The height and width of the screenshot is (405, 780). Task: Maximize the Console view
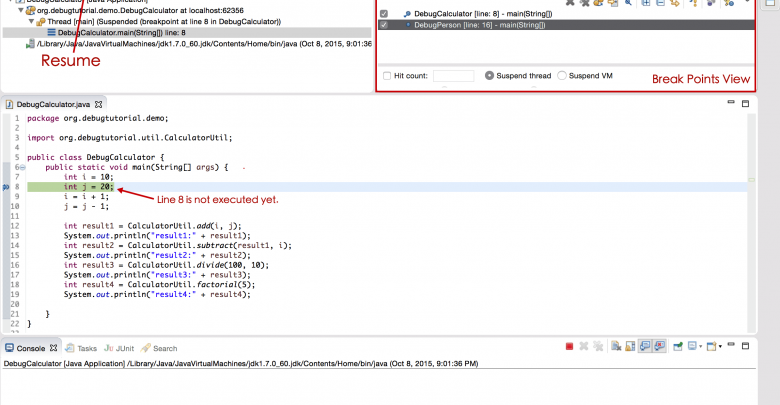tap(745, 346)
